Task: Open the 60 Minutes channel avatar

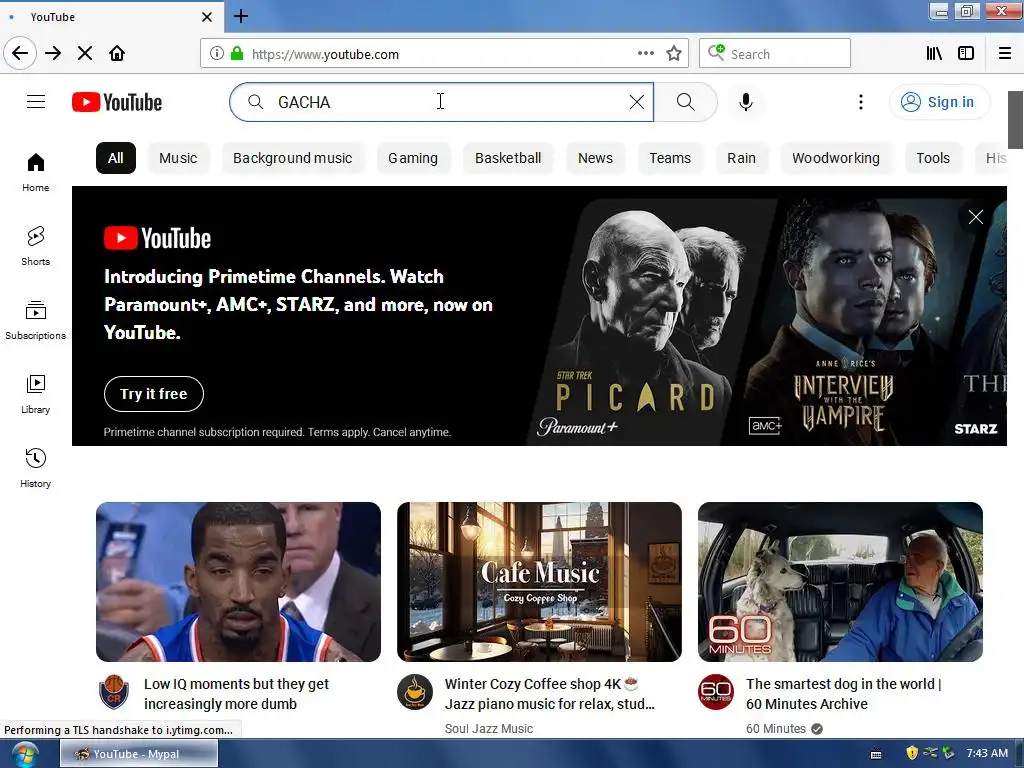Action: pos(716,692)
